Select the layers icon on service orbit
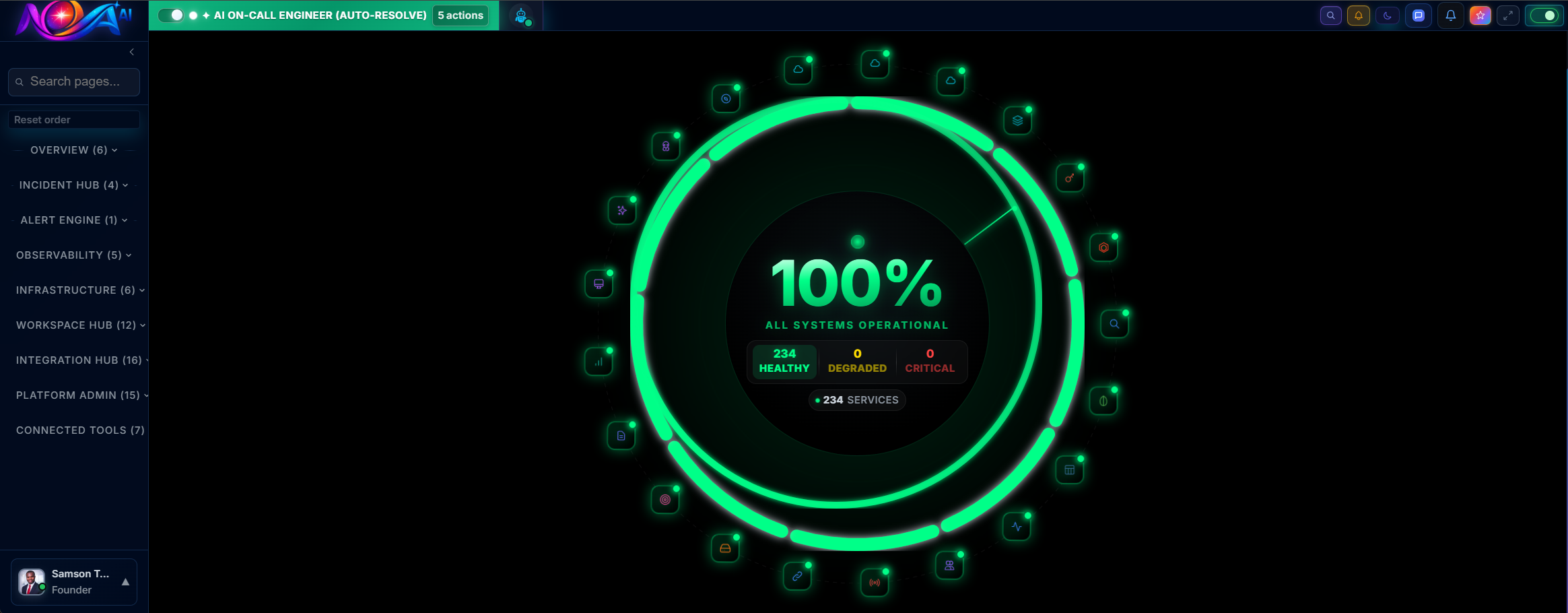Image resolution: width=1568 pixels, height=613 pixels. point(1017,120)
